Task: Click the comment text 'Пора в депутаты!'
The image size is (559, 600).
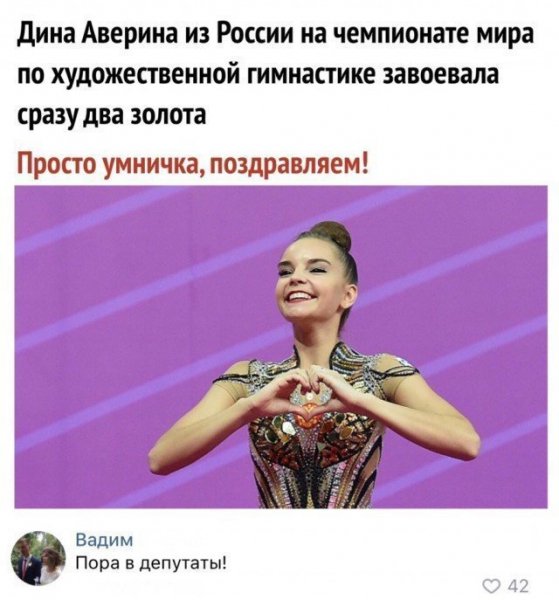Action: pos(151,563)
